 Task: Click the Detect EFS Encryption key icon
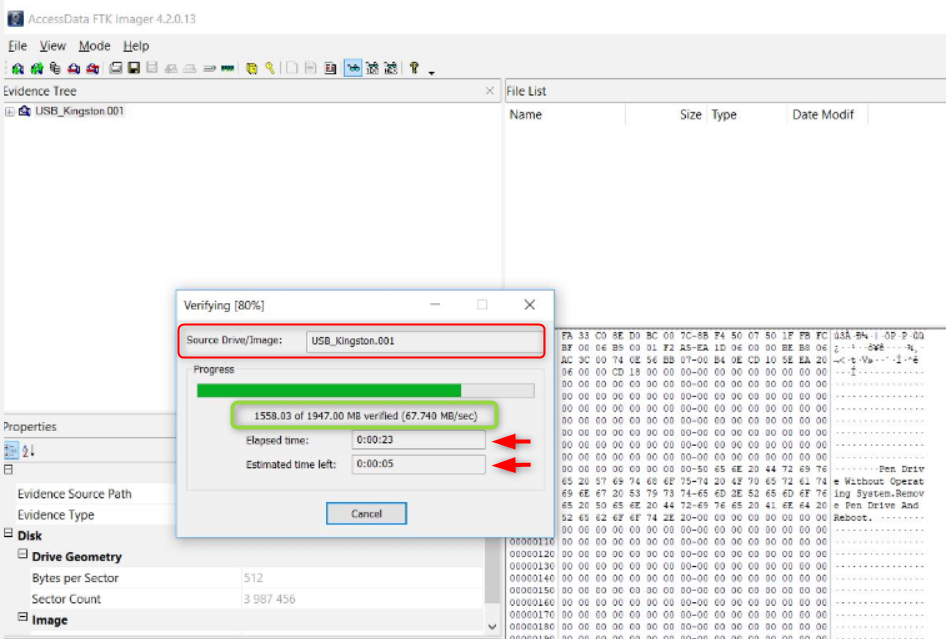coord(270,68)
